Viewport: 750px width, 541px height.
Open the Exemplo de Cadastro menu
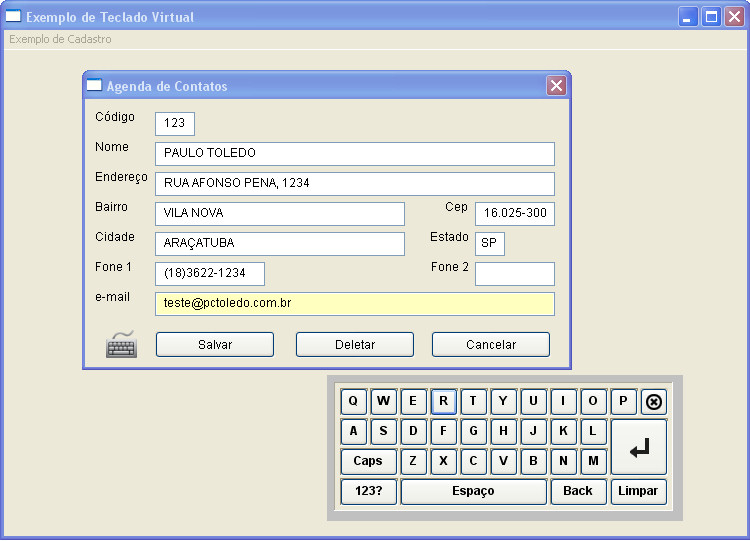click(61, 39)
